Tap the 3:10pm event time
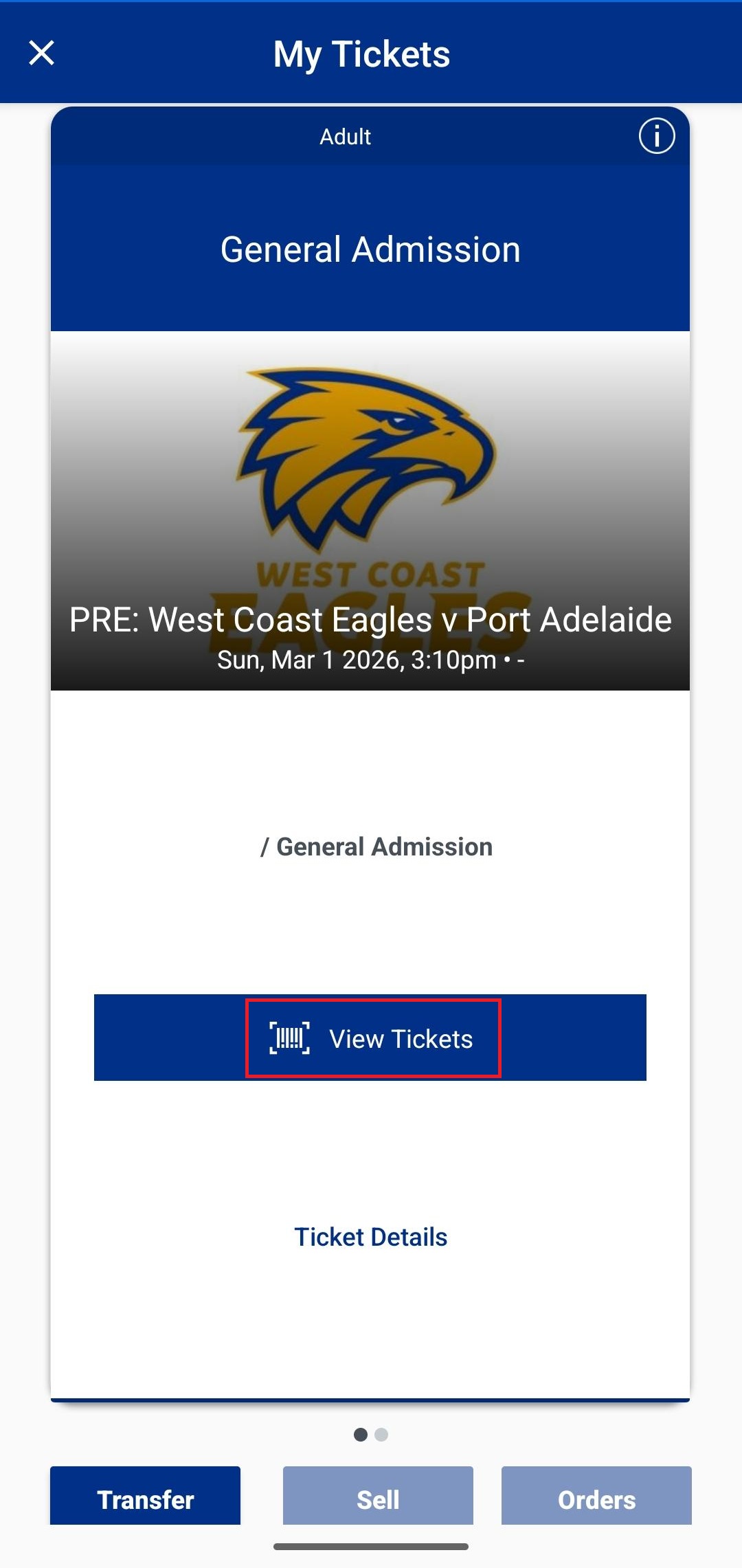Image resolution: width=742 pixels, height=1568 pixels. [x=453, y=660]
